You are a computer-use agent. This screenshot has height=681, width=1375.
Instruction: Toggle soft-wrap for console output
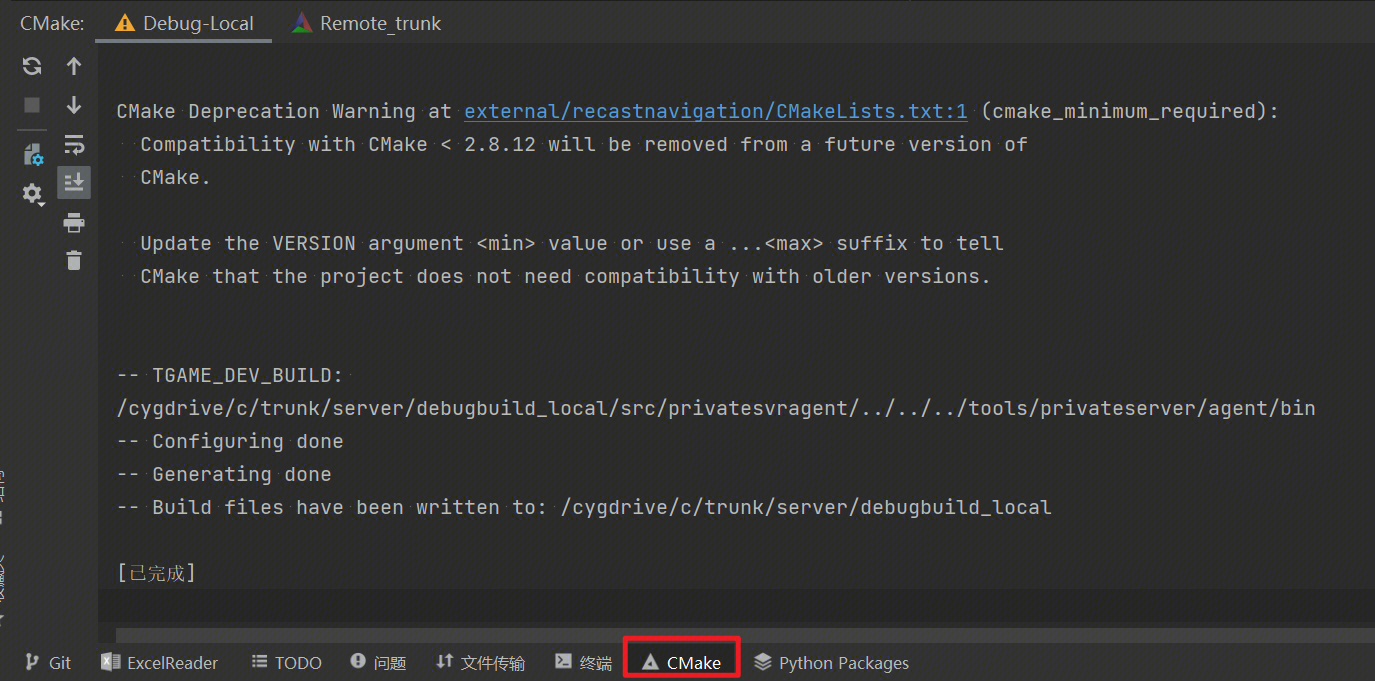click(x=74, y=145)
